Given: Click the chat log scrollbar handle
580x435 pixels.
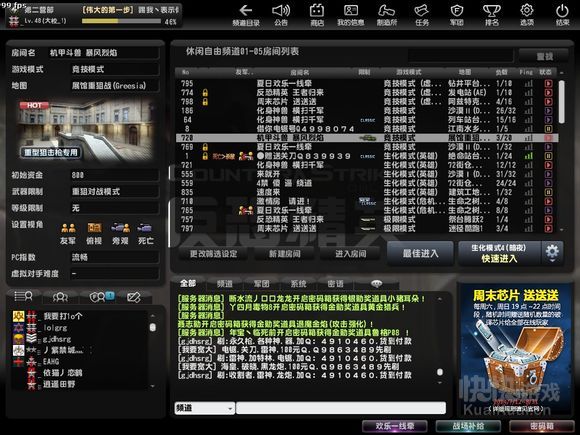Looking at the screenshot, I should coord(439,372).
